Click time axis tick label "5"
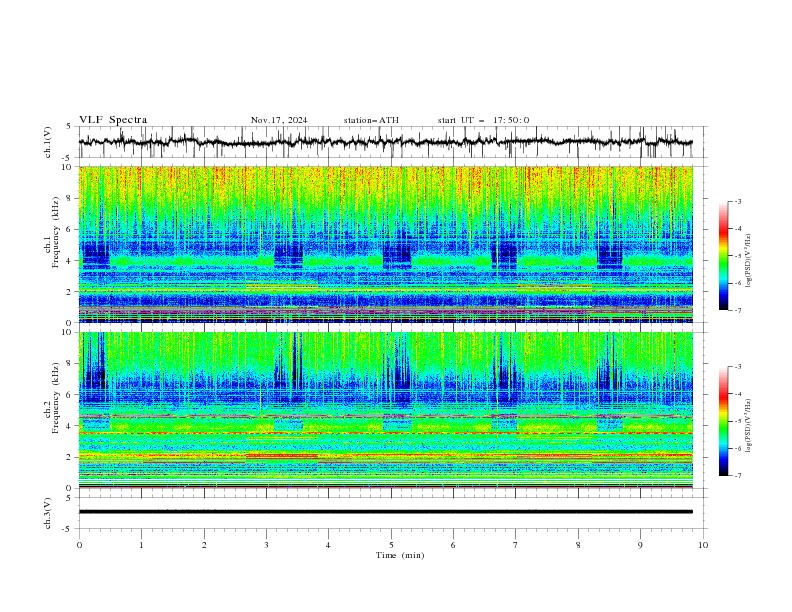 (x=391, y=545)
